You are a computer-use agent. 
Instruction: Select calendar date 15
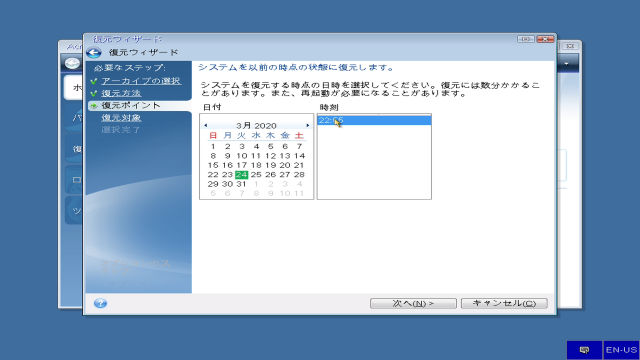(213, 165)
